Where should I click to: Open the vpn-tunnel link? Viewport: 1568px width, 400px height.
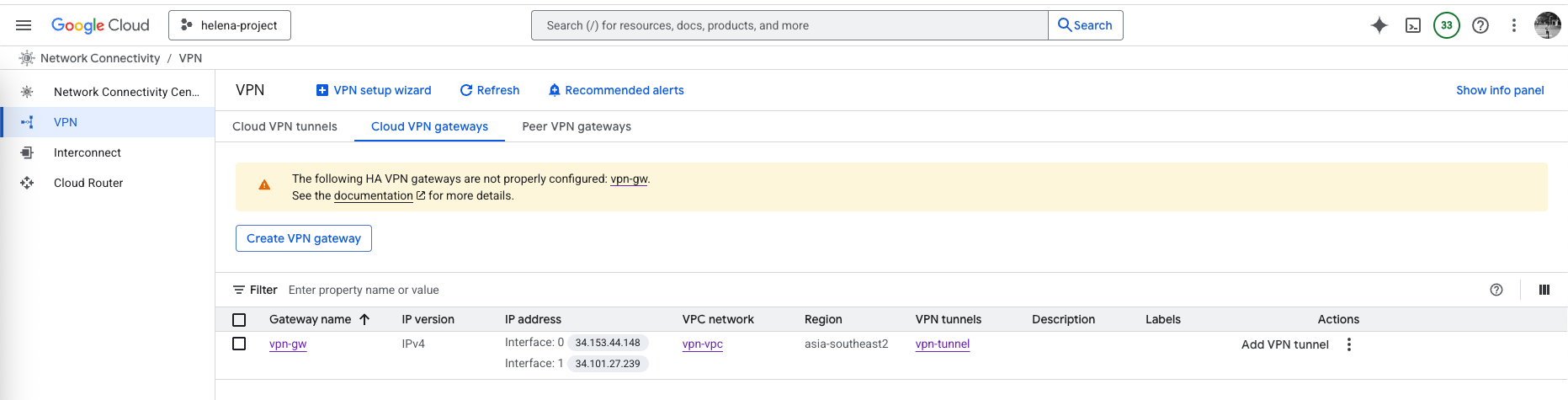pos(943,344)
